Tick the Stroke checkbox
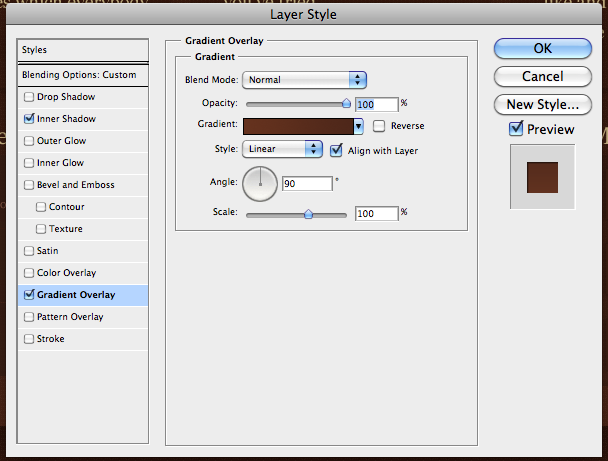 29,339
